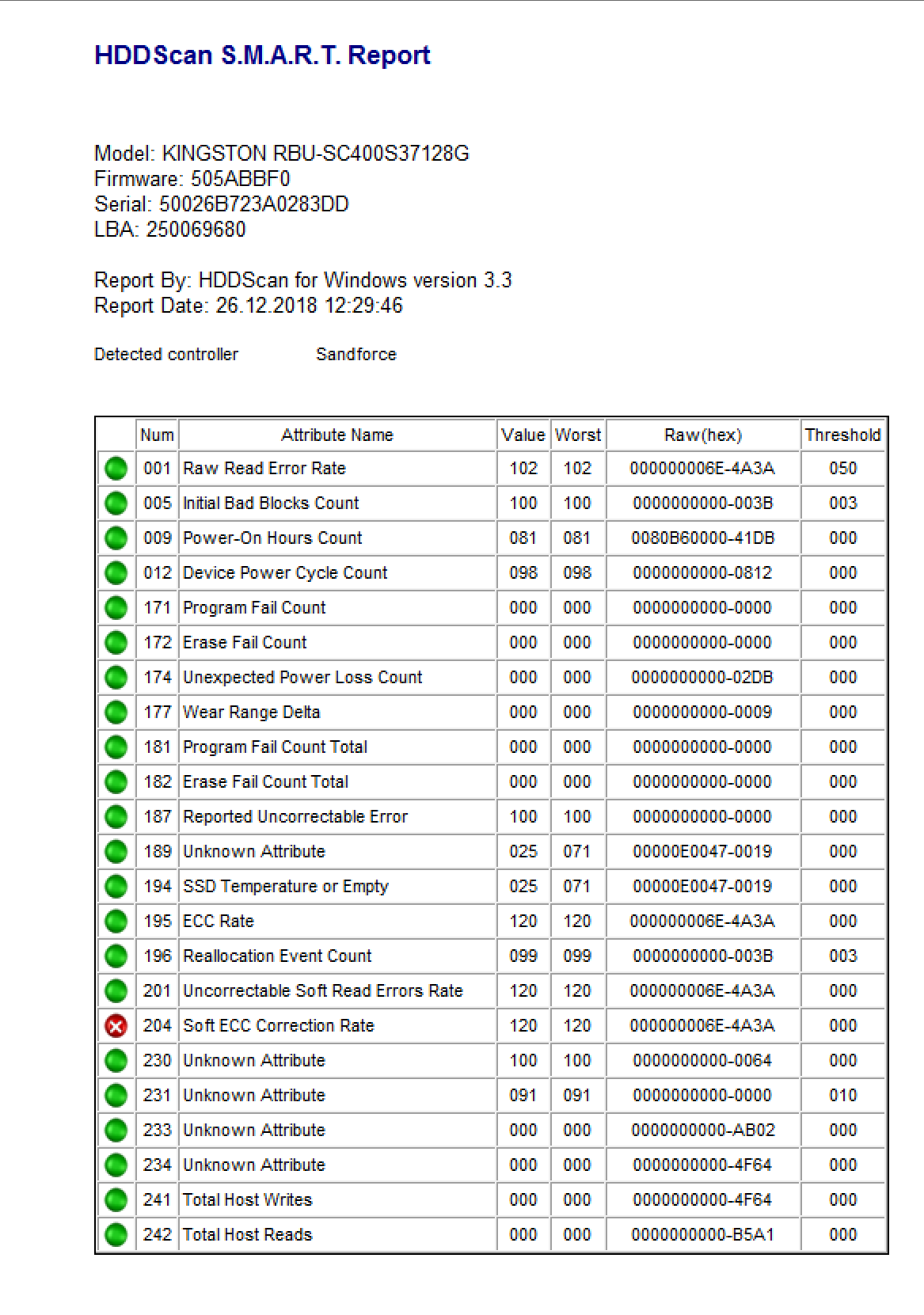Click the green status icon in row 230

116,1061
